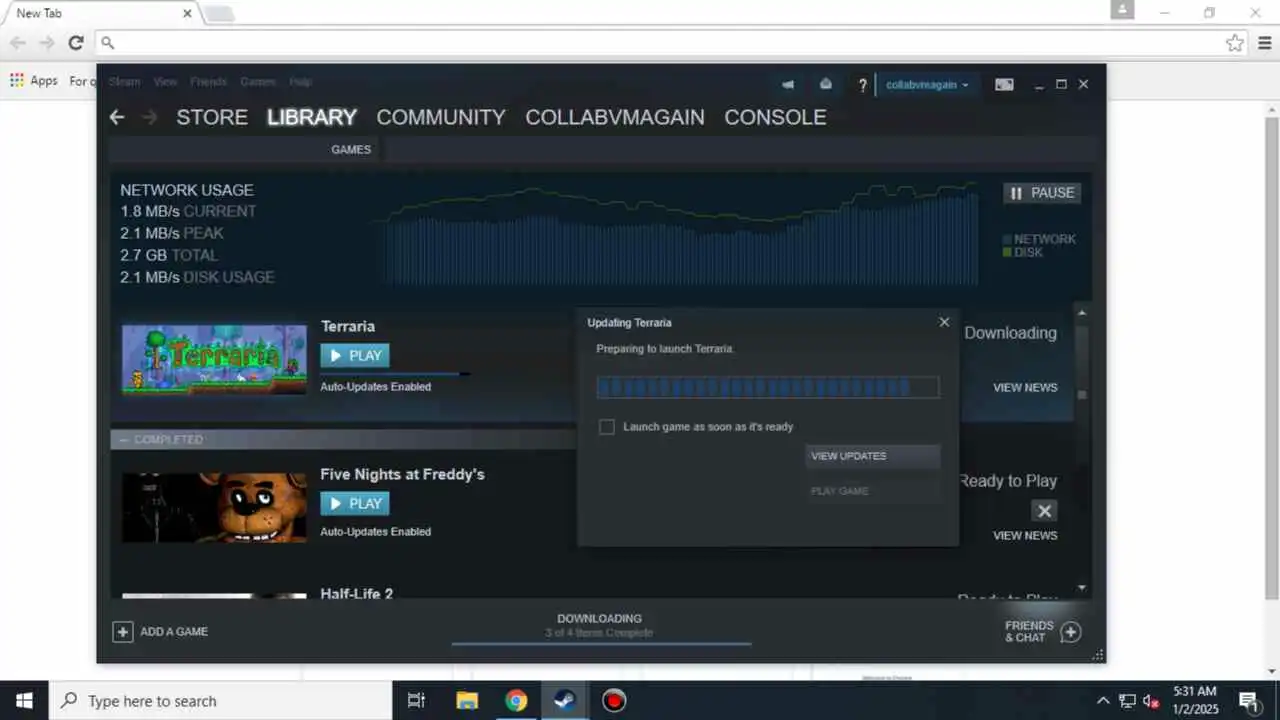Click the Chrome back button
The image size is (1280, 720).
click(x=18, y=43)
